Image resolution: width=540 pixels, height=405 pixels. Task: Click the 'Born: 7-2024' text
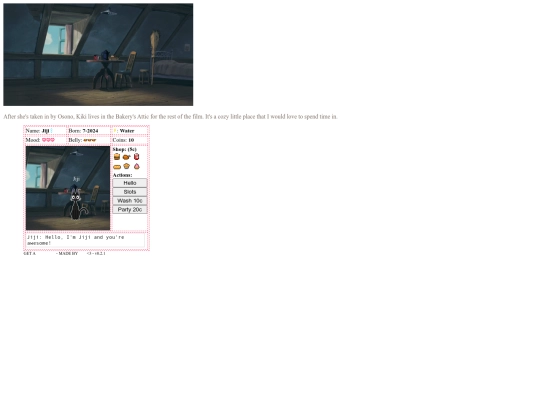[x=83, y=131]
